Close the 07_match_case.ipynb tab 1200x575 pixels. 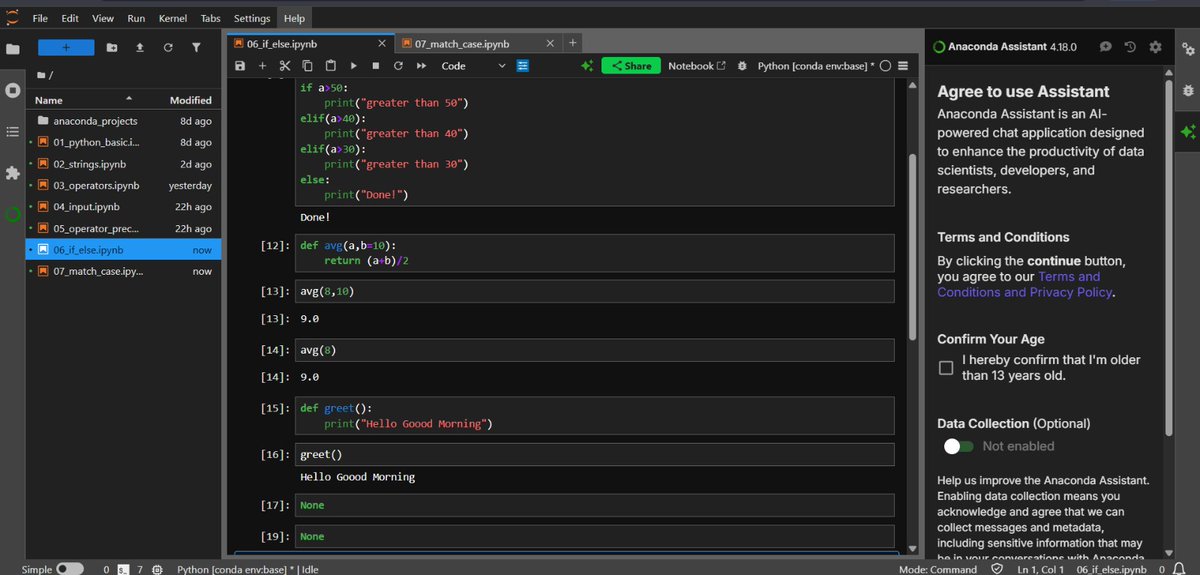tap(551, 44)
